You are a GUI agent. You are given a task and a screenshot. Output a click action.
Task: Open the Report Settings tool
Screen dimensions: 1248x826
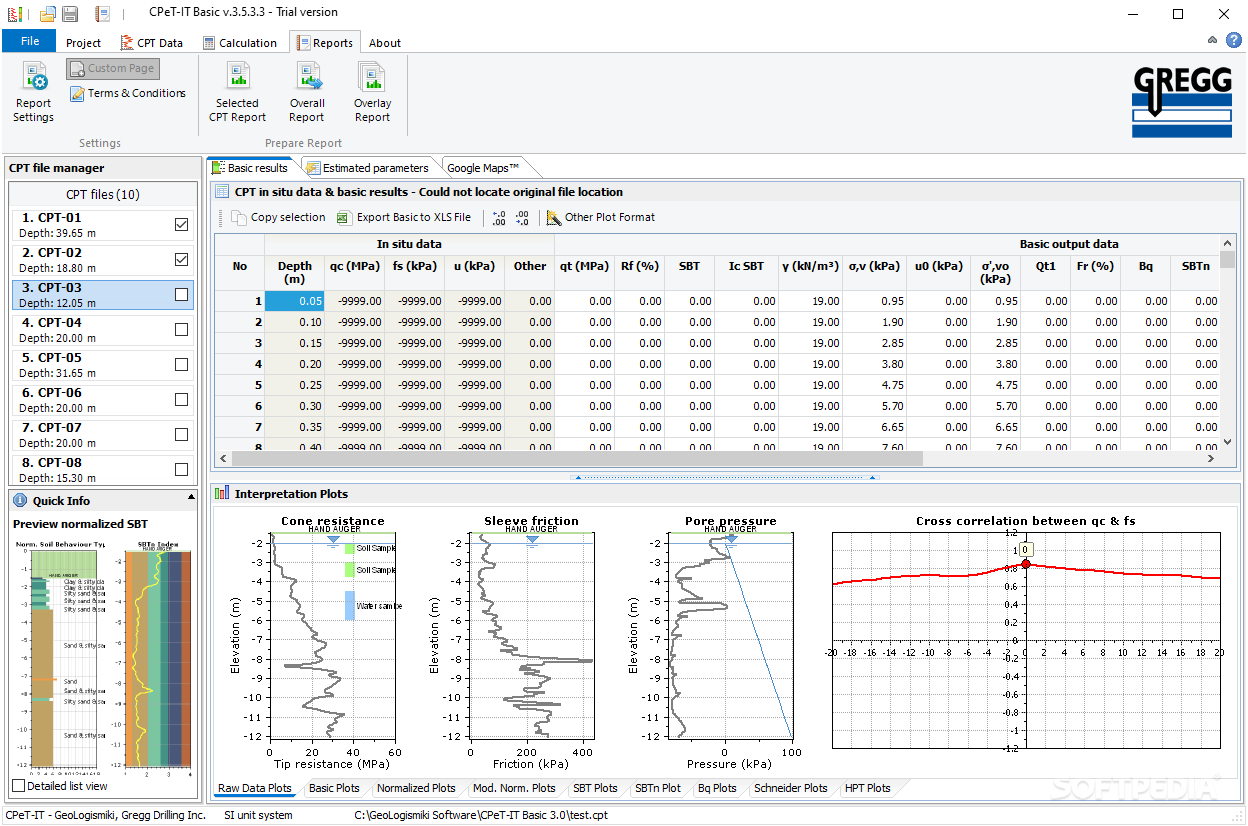click(x=34, y=93)
